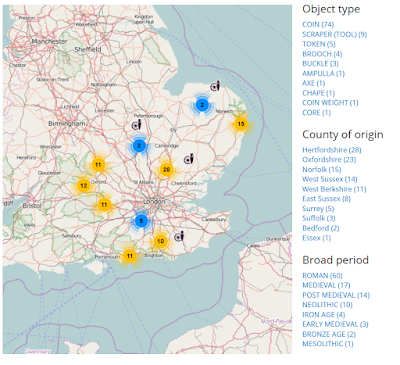Filter by object type COIN (74)
Screen dimensions: 400x365
coord(318,24)
